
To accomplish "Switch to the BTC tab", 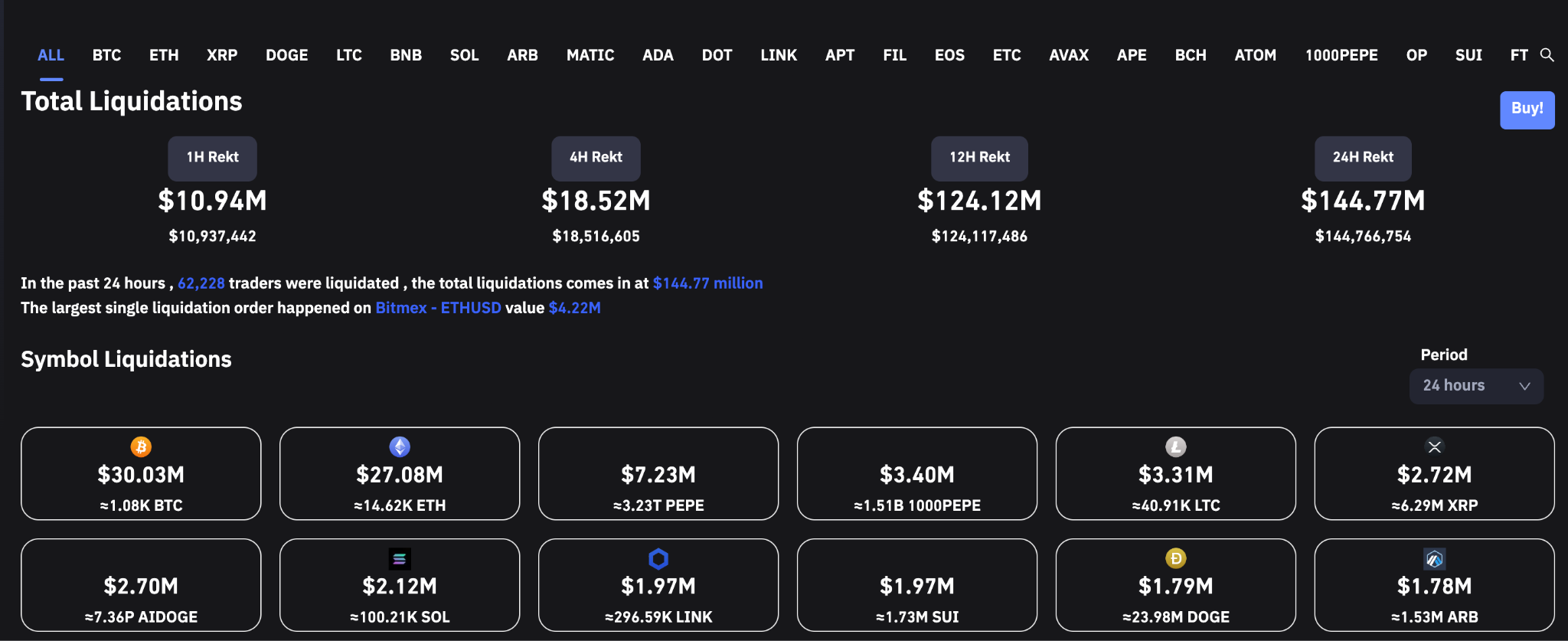I will pyautogui.click(x=106, y=55).
